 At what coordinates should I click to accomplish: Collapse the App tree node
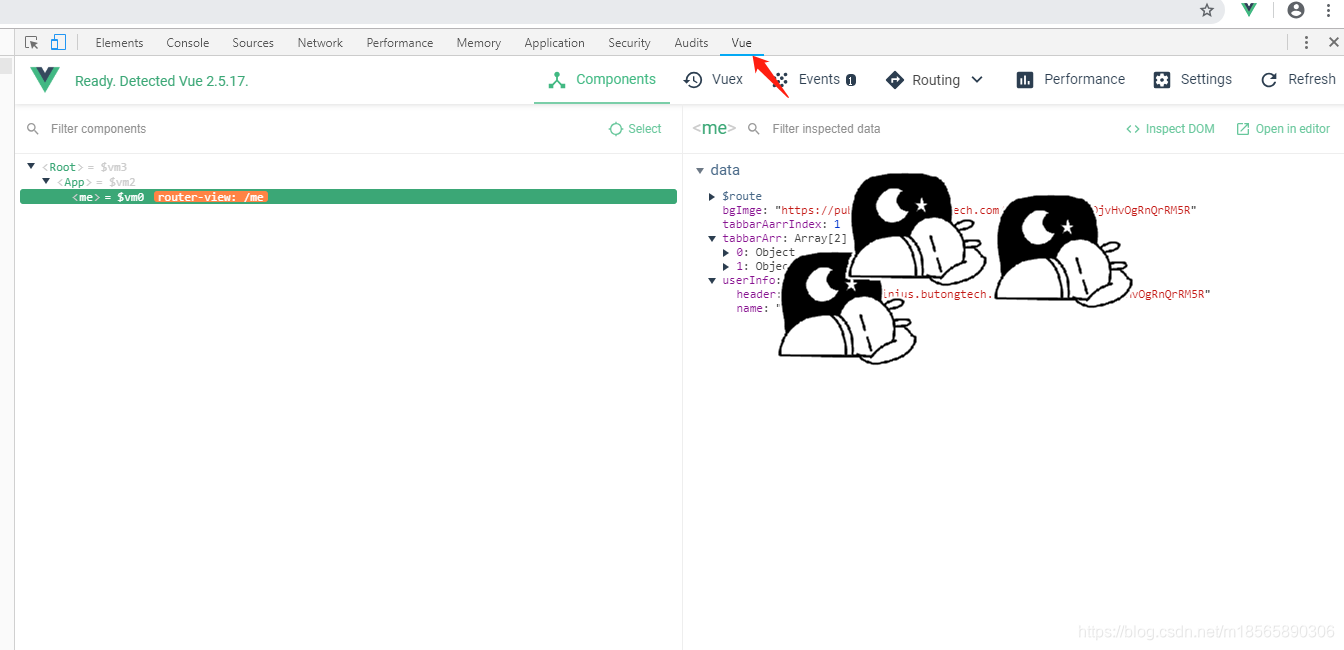[46, 181]
